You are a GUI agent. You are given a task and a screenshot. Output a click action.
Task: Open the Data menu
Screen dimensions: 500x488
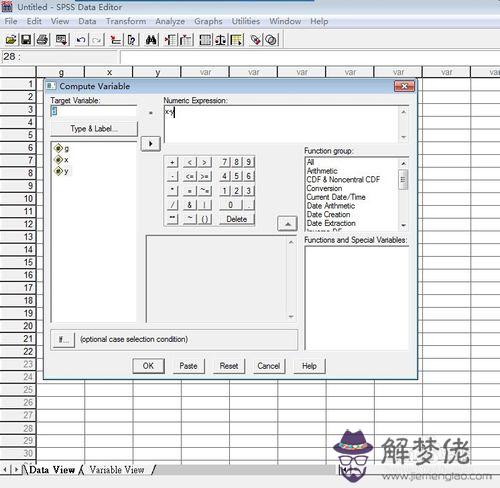tap(87, 21)
